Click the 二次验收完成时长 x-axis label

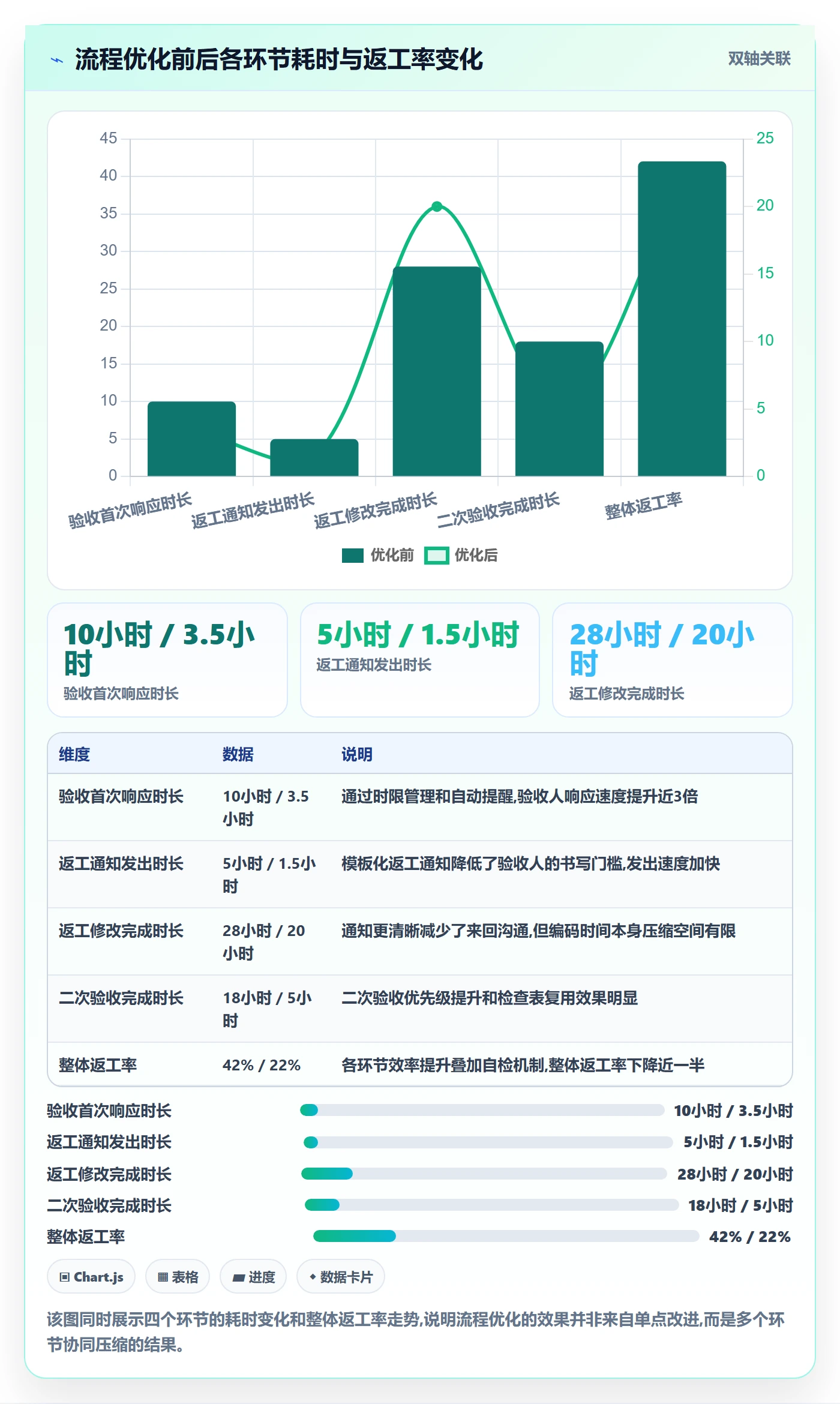click(x=498, y=511)
